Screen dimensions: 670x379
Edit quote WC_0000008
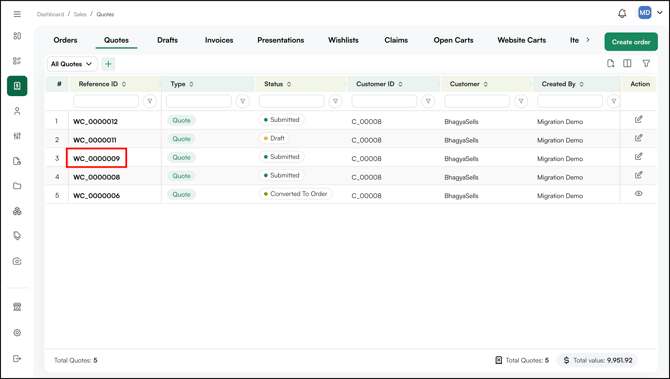click(638, 175)
